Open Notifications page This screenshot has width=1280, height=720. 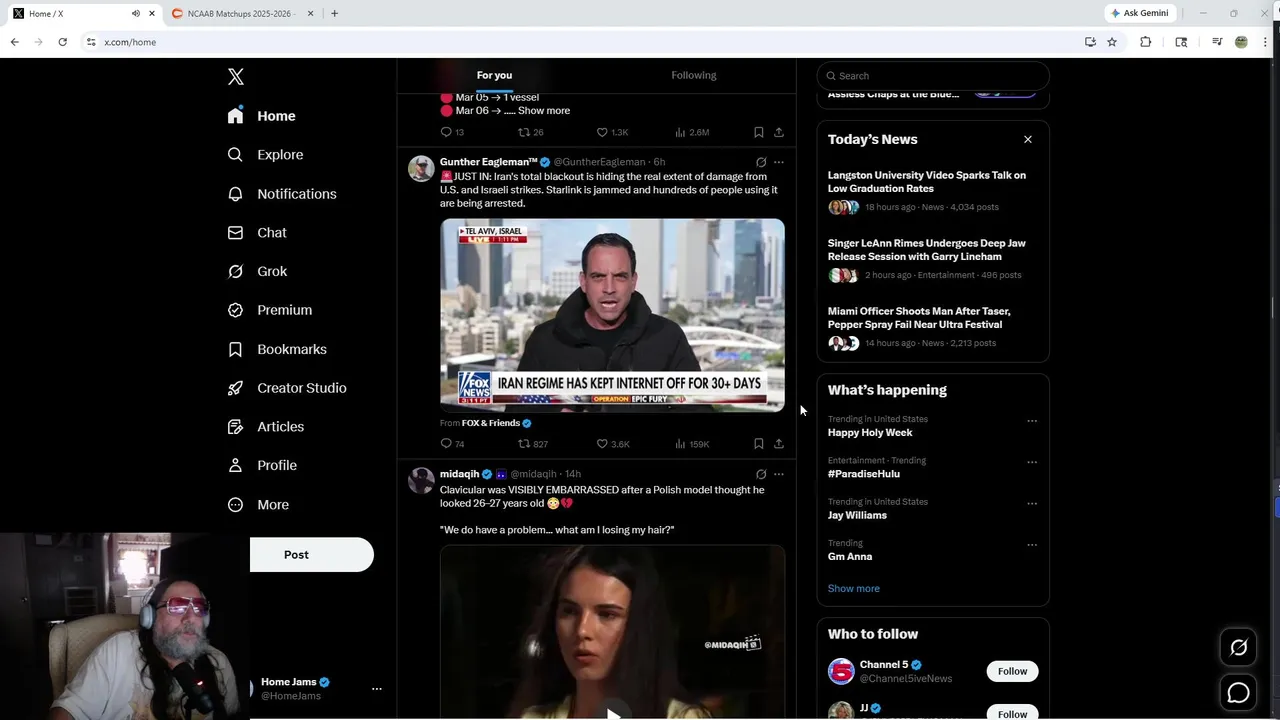pyautogui.click(x=282, y=194)
